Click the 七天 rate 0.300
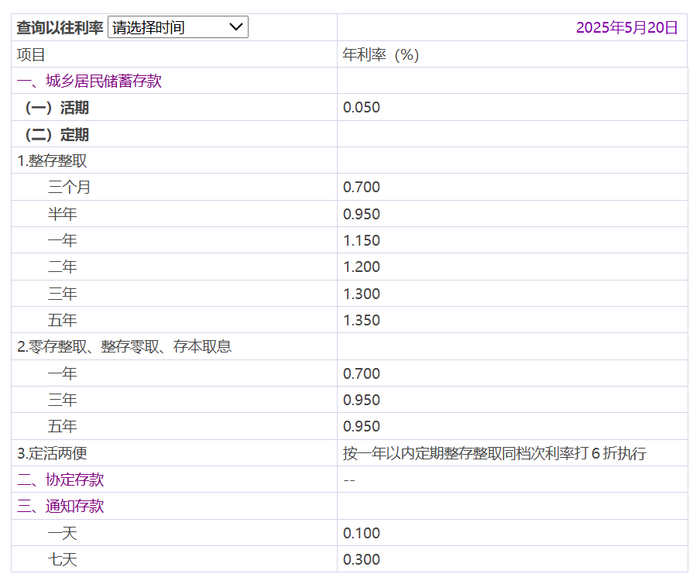This screenshot has width=700, height=585. coord(361,560)
